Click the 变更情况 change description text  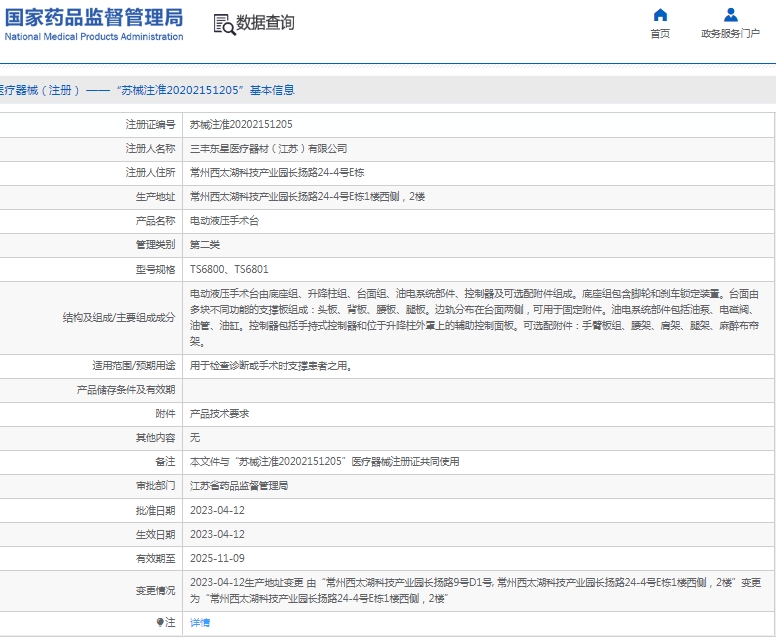(x=475, y=591)
